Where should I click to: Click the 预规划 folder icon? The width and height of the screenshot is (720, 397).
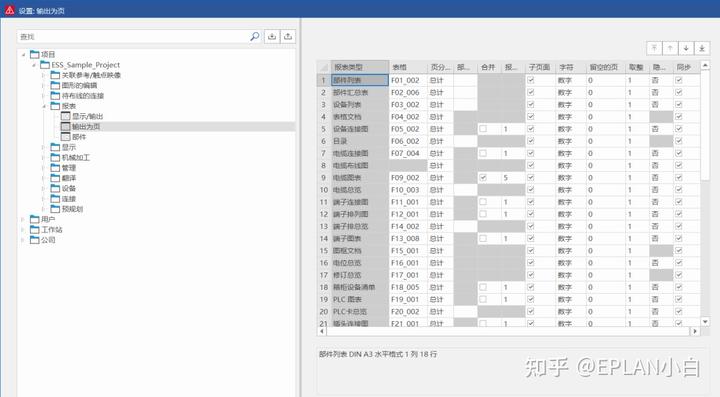tap(55, 209)
